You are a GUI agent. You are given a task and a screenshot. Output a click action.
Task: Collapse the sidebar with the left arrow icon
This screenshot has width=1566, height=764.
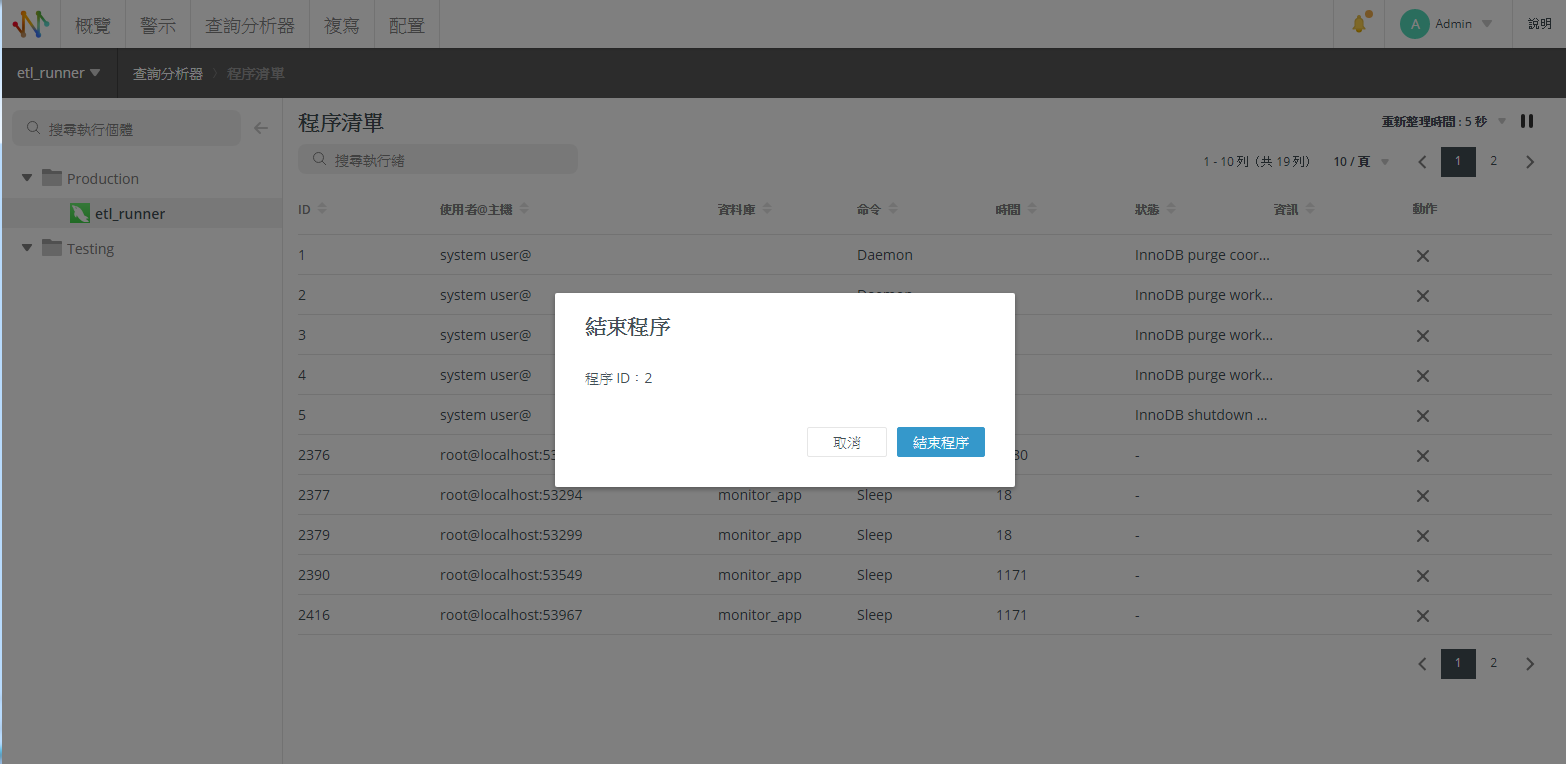(261, 128)
